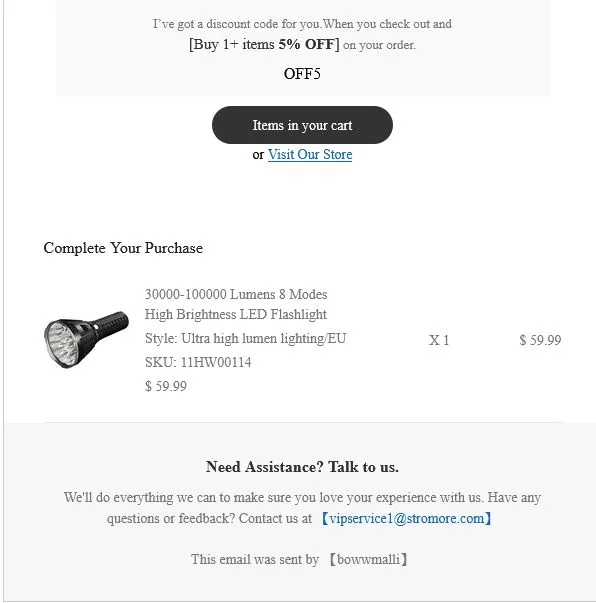Click the Style: Ultra high lumen lighting/EU text
Viewport: 596px width, 603px height.
pyautogui.click(x=246, y=338)
